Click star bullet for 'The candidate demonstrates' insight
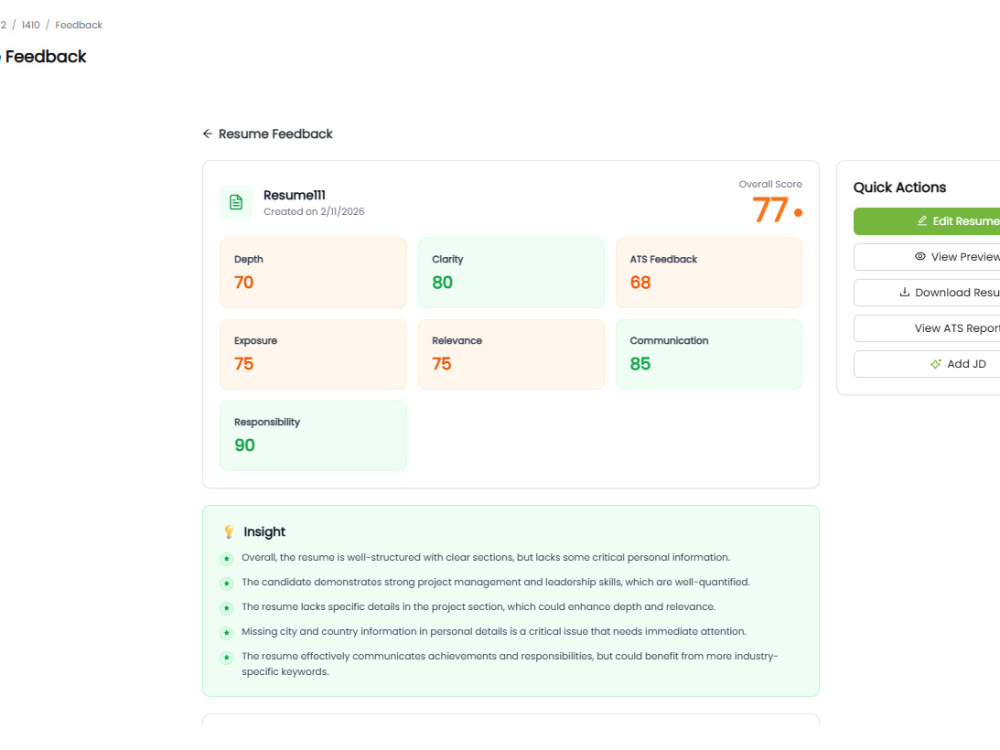This screenshot has width=1000, height=750. coord(226,584)
